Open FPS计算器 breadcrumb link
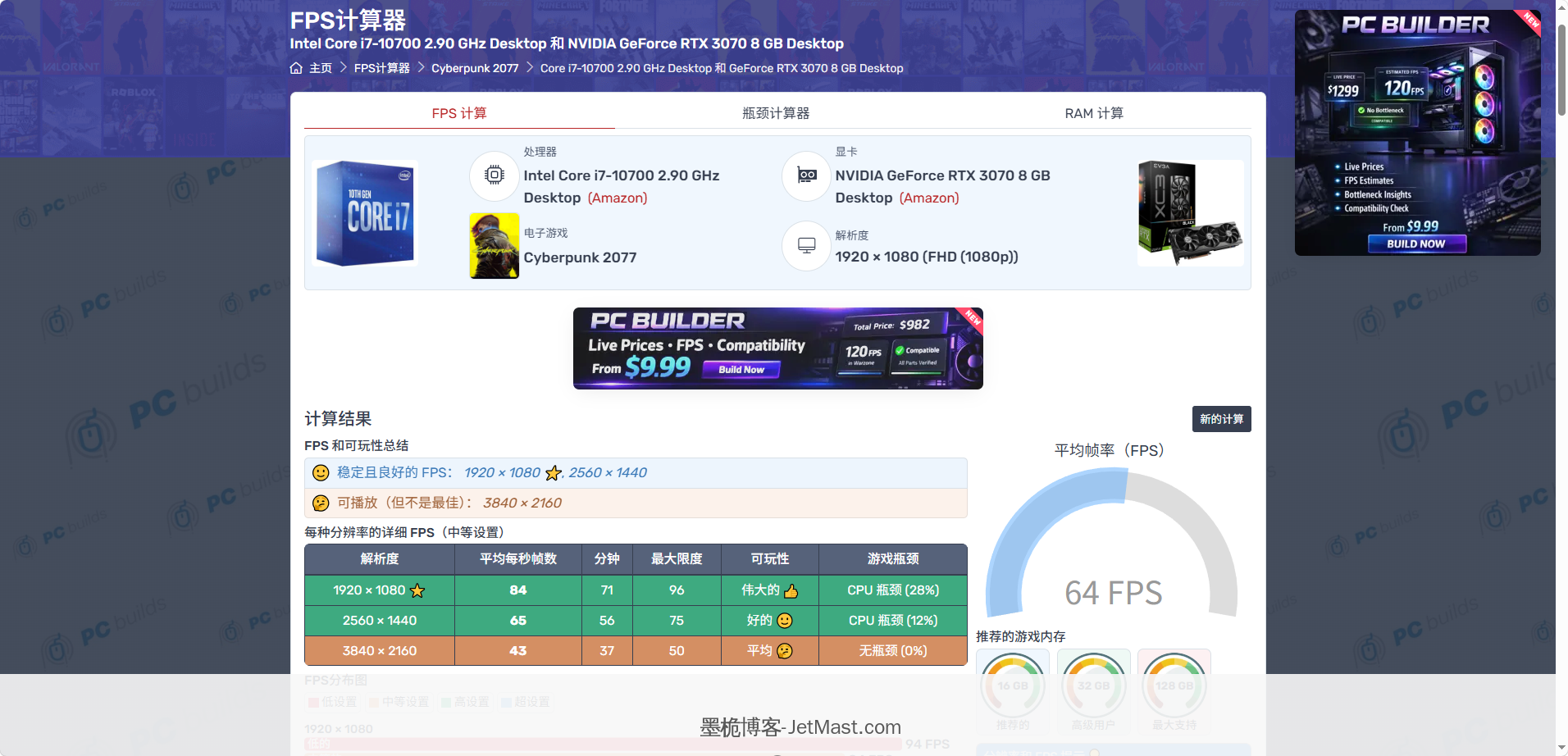 click(382, 68)
